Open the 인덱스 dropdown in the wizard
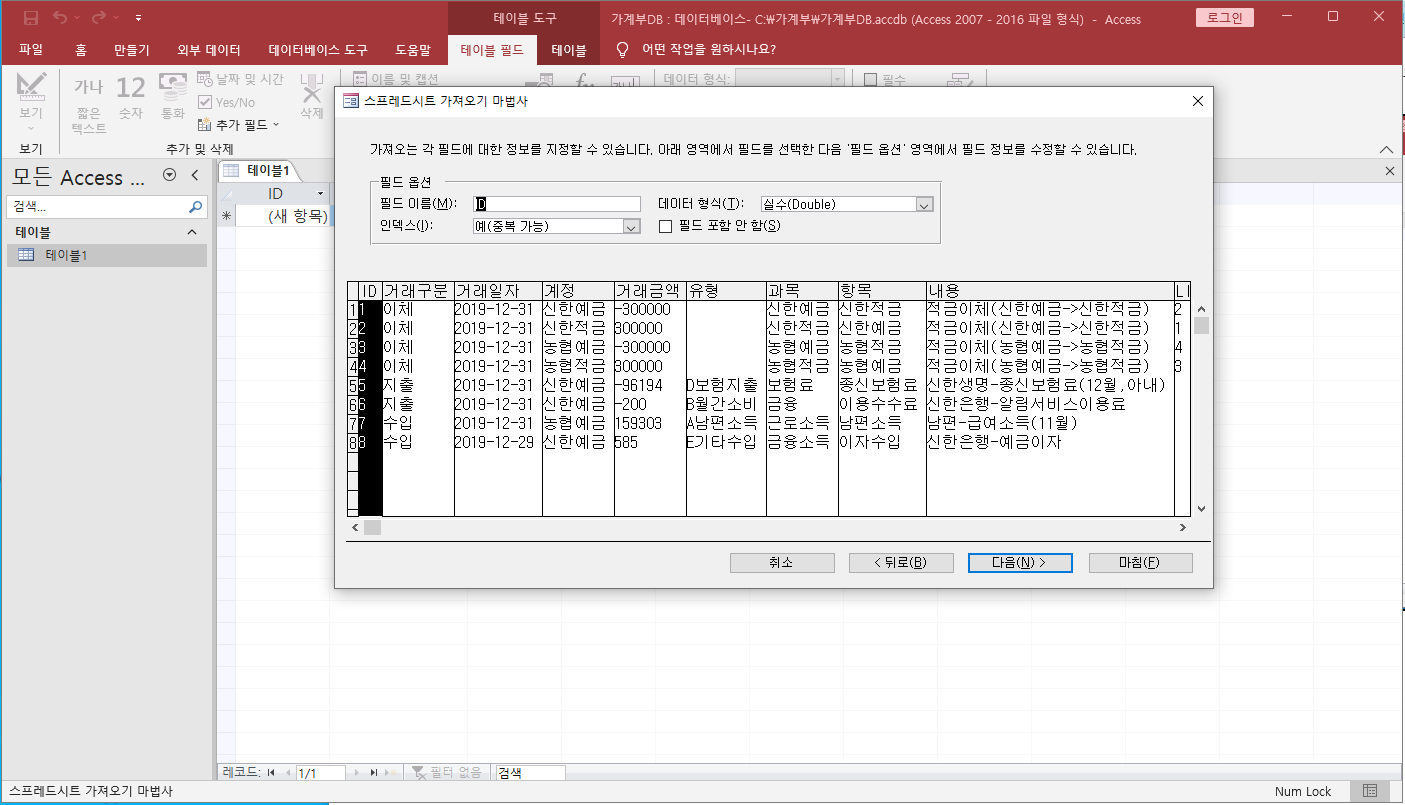The width and height of the screenshot is (1405, 805). tap(631, 227)
